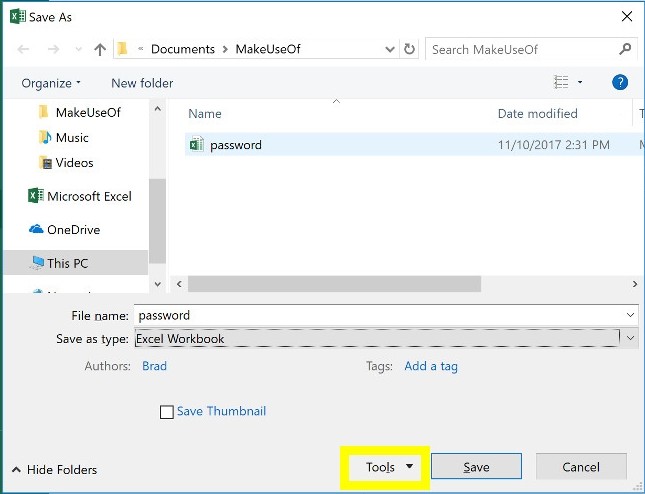Select Videos in the sidebar
The image size is (645, 494).
[x=66, y=163]
